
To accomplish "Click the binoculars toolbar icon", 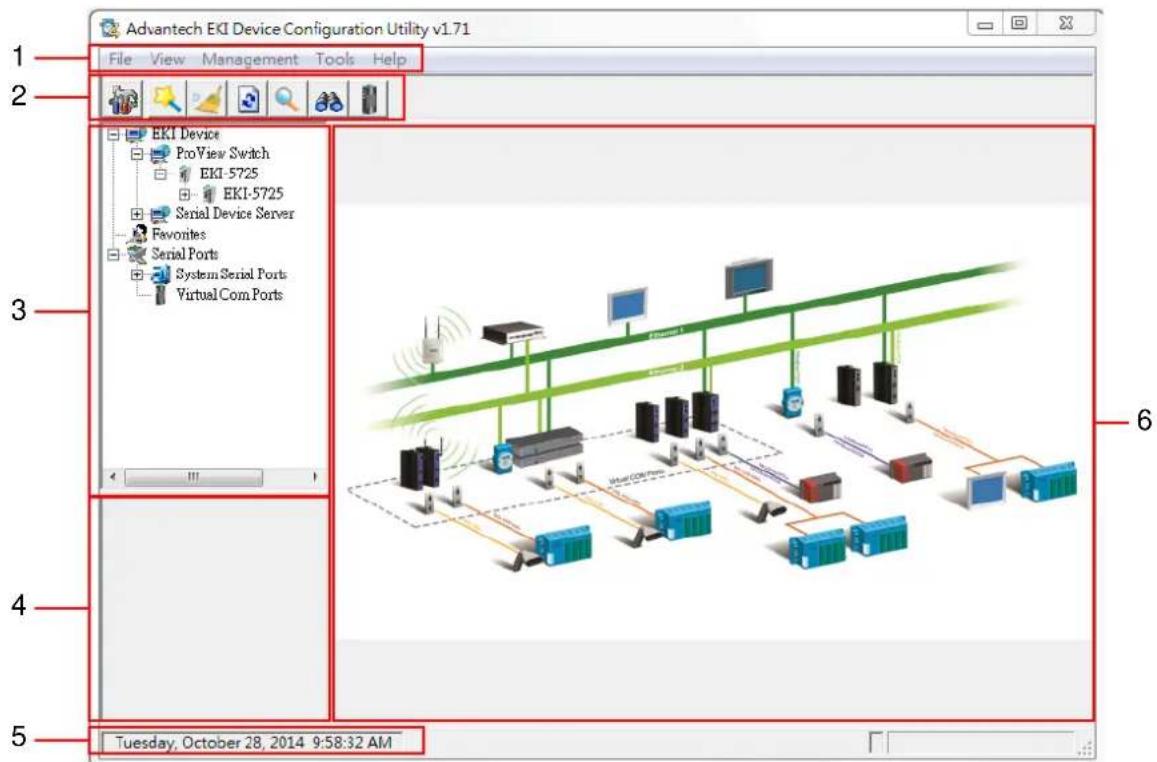I will click(x=328, y=100).
